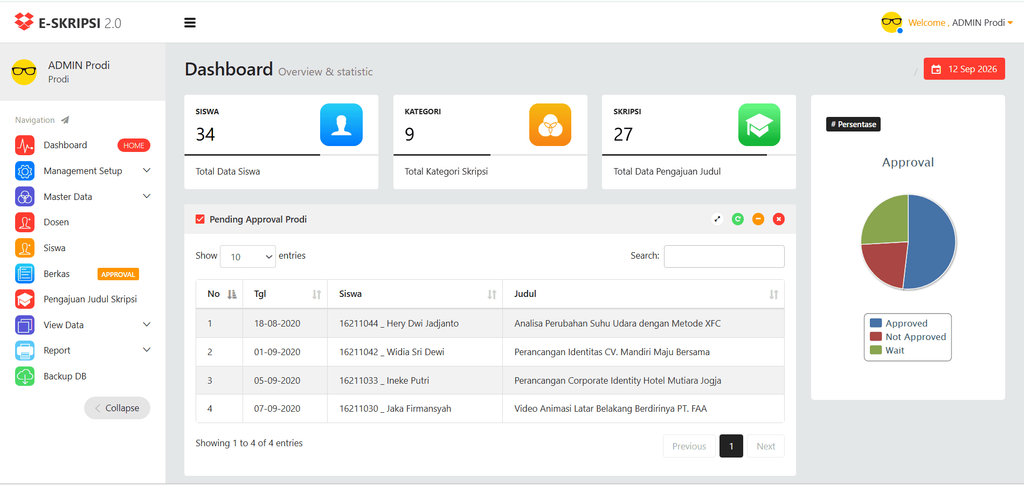Open the Siswa menu item label
This screenshot has width=1024, height=485.
point(54,248)
